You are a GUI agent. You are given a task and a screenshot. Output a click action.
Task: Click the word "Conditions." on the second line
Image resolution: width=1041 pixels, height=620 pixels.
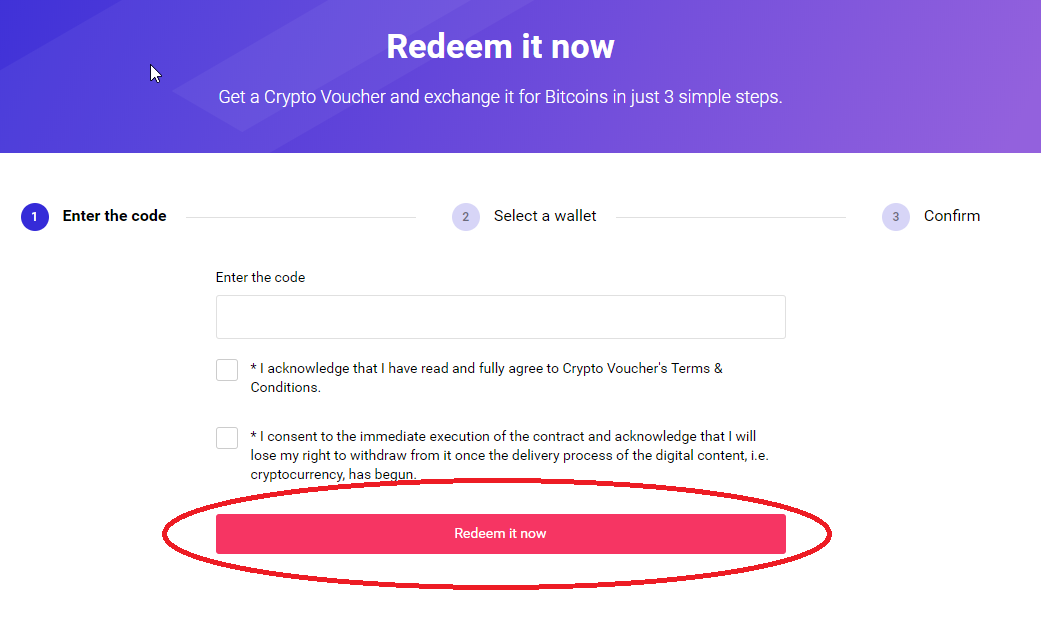(x=285, y=387)
